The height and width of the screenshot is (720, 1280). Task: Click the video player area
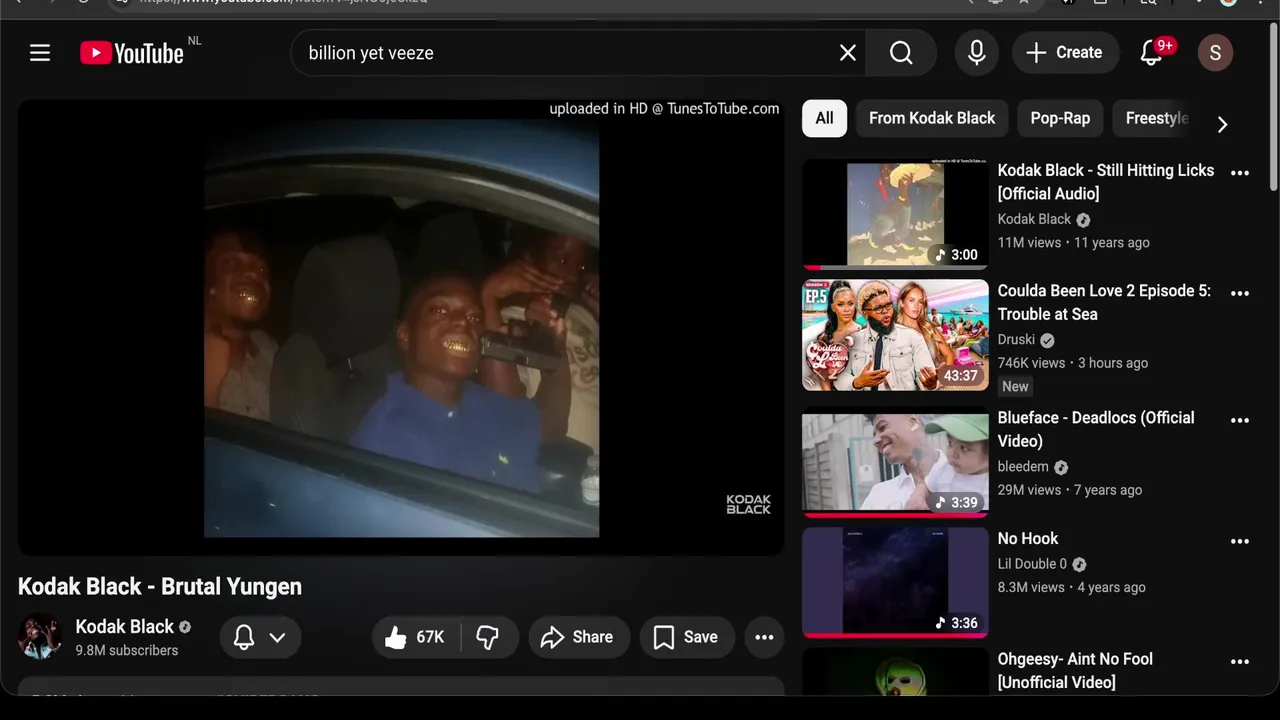(401, 328)
